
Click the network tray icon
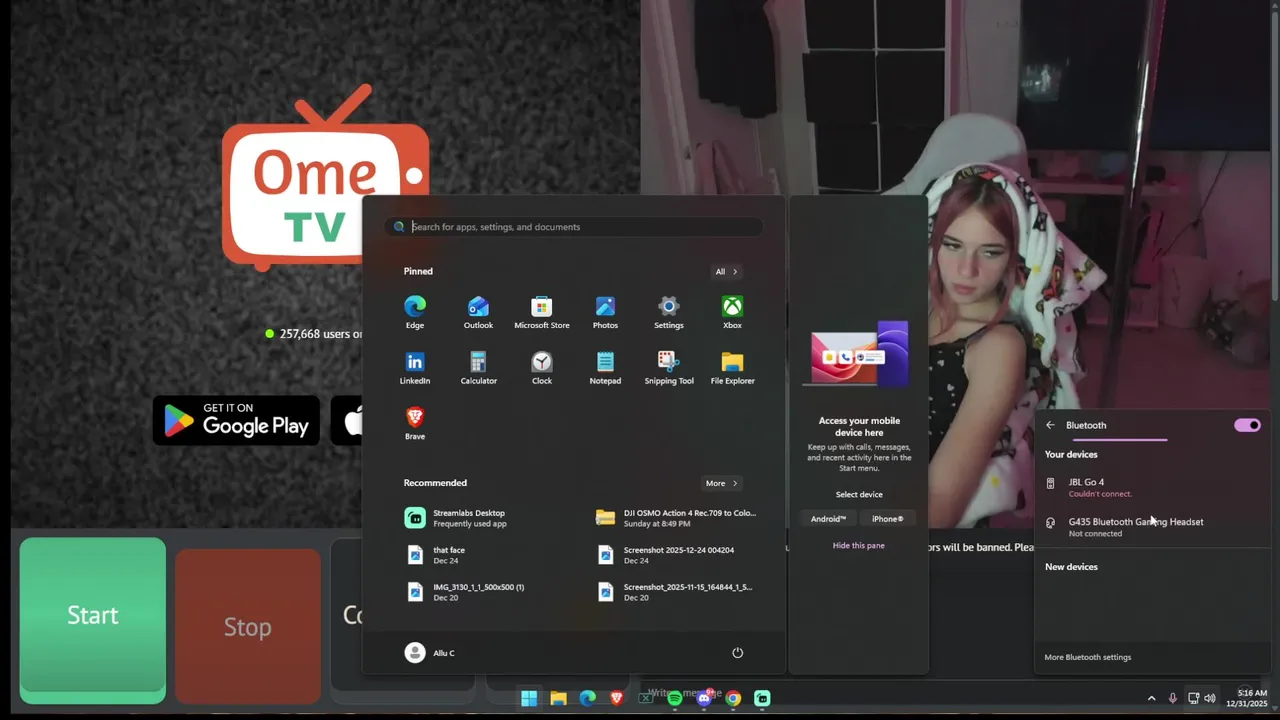coord(1193,698)
